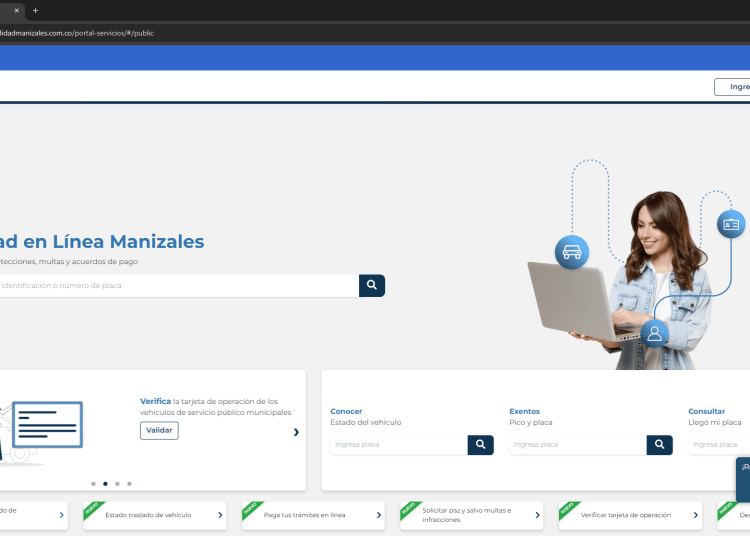Image resolution: width=750 pixels, height=536 pixels.
Task: Open Solicitar paz y salvo multas card
Action: [x=472, y=515]
